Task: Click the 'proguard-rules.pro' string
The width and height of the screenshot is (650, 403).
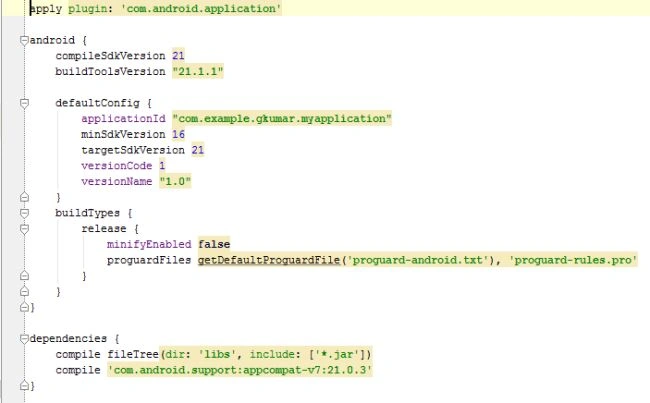Action: pos(573,260)
